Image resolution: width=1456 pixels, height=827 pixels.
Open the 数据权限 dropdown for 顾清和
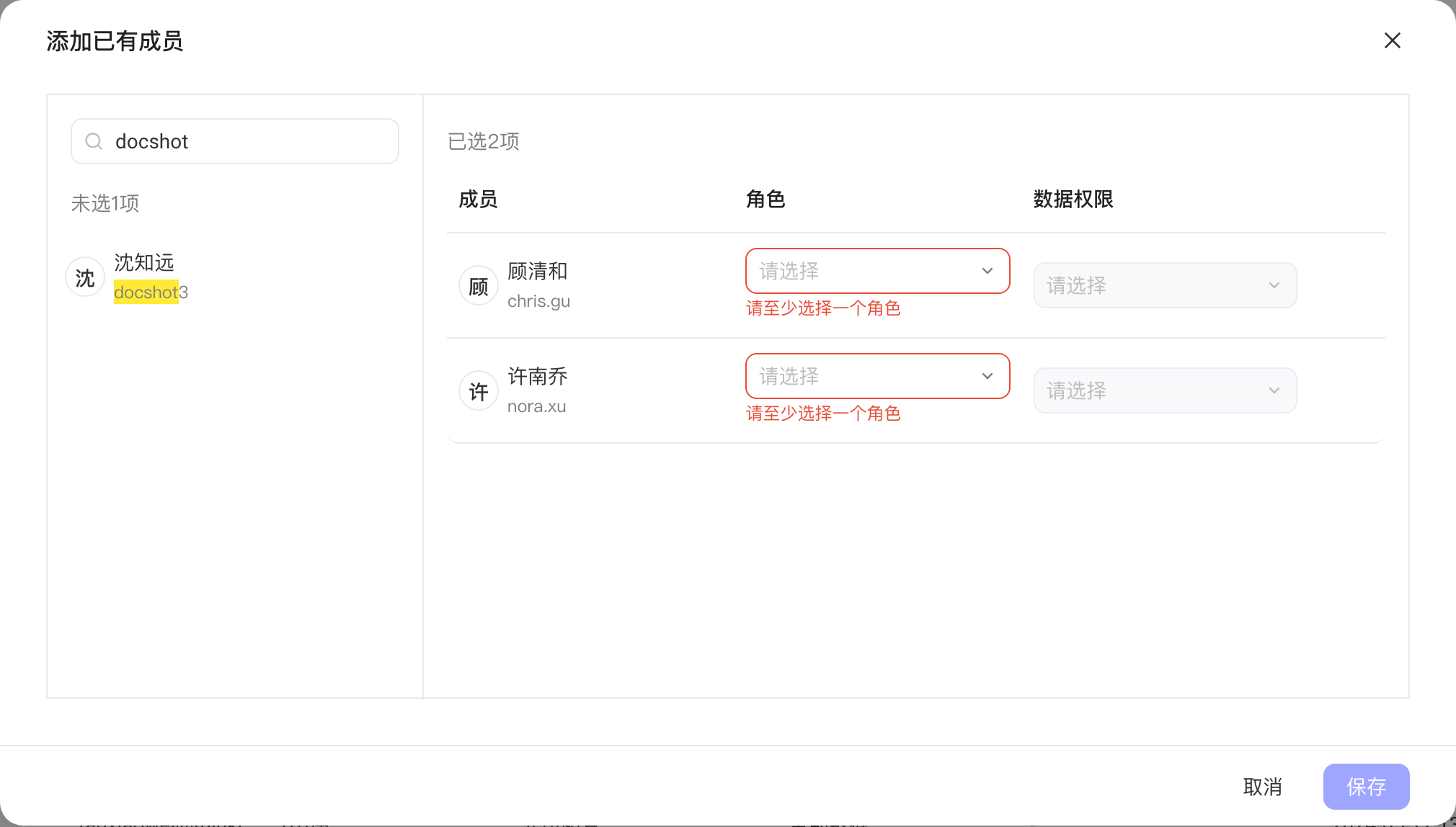[1165, 285]
